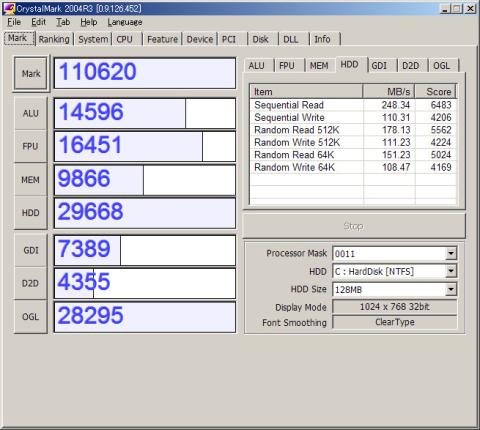Screen dimensions: 480x430
Task: Open the Edit menu
Action: (38, 22)
